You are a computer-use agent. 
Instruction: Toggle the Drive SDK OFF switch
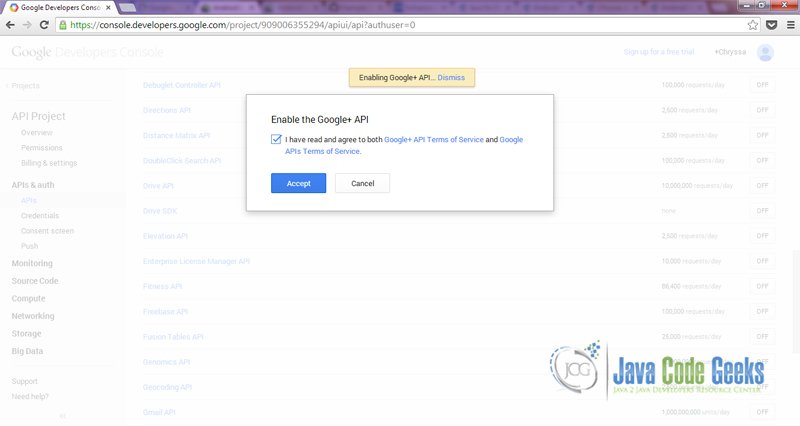[762, 211]
